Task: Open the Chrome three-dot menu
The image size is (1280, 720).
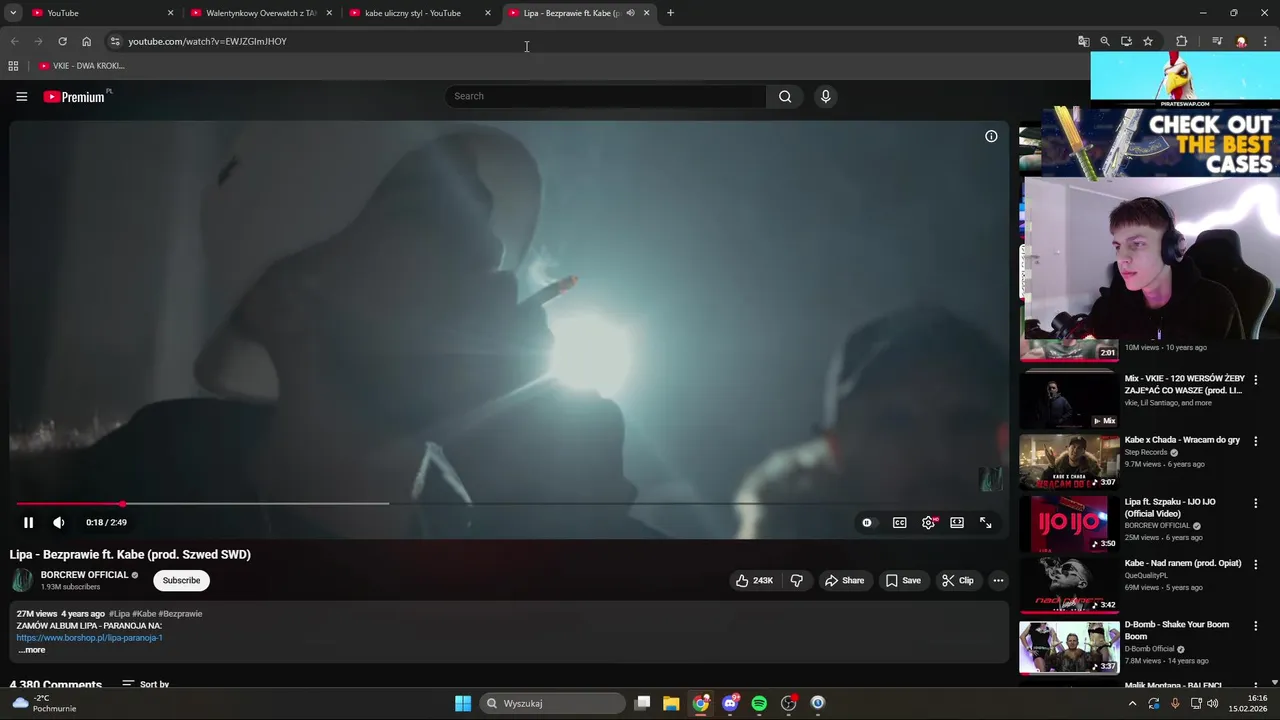Action: click(1265, 41)
